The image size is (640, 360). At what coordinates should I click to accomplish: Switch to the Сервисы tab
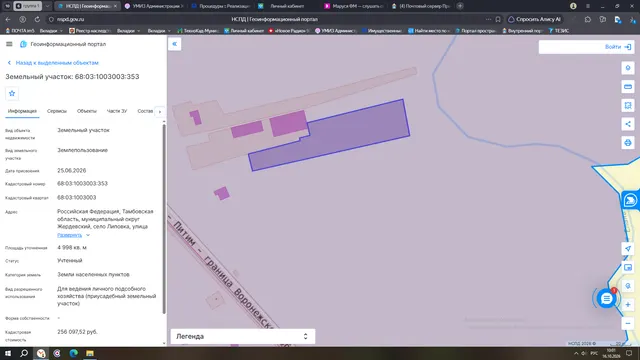click(57, 111)
